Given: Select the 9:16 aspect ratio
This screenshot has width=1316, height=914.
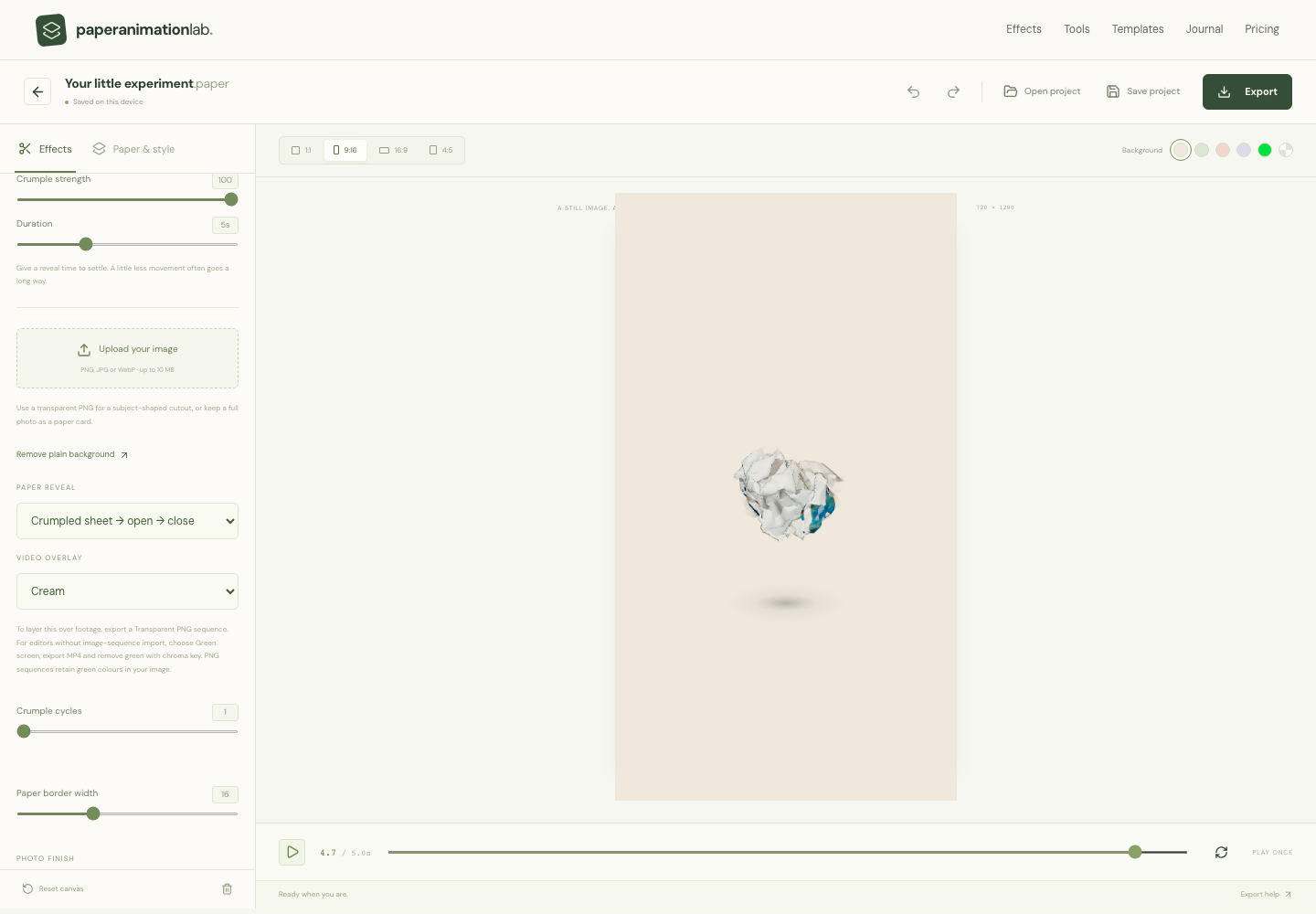Looking at the screenshot, I should pyautogui.click(x=345, y=150).
